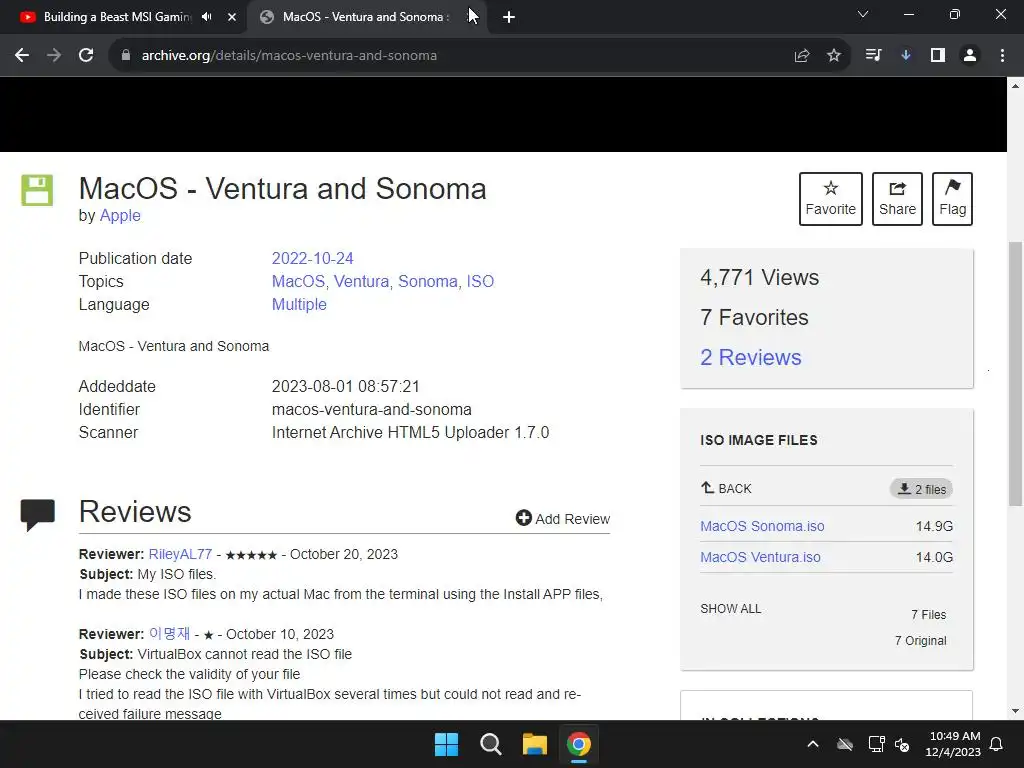The height and width of the screenshot is (768, 1024).
Task: Open the Chrome profile icon
Action: [x=970, y=56]
